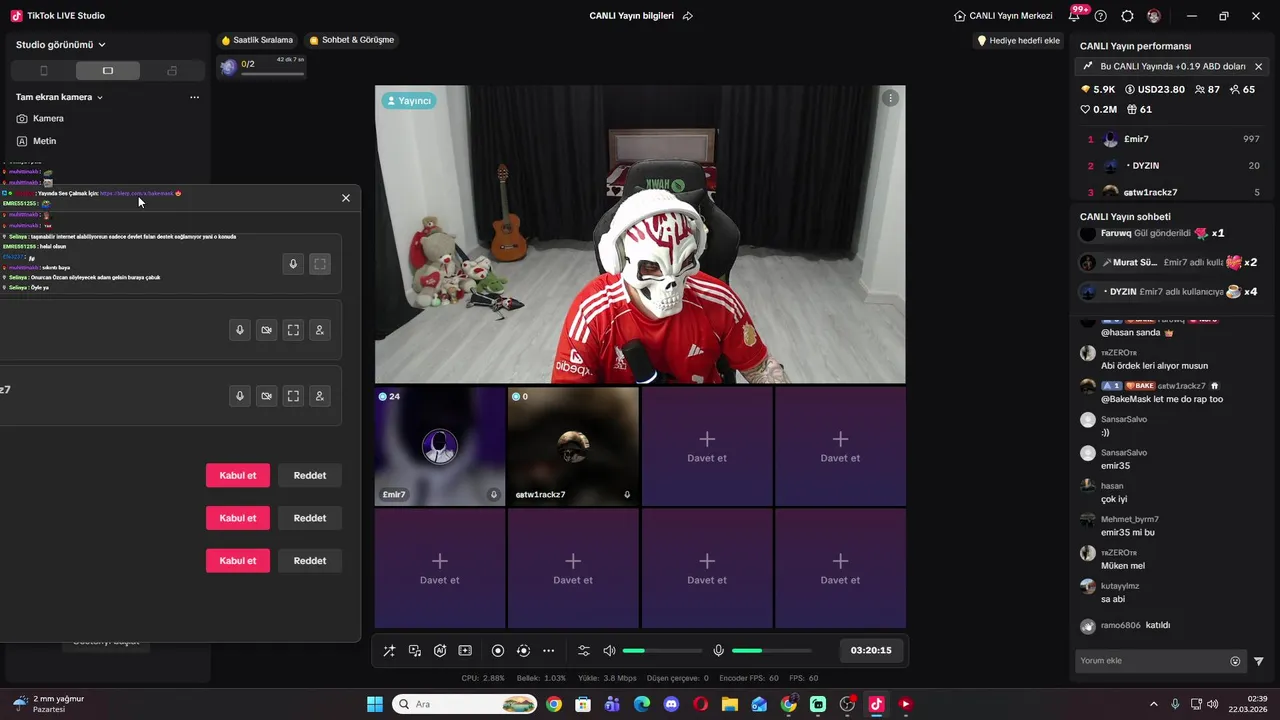Open notifications bell with 99+ badge

(1075, 16)
